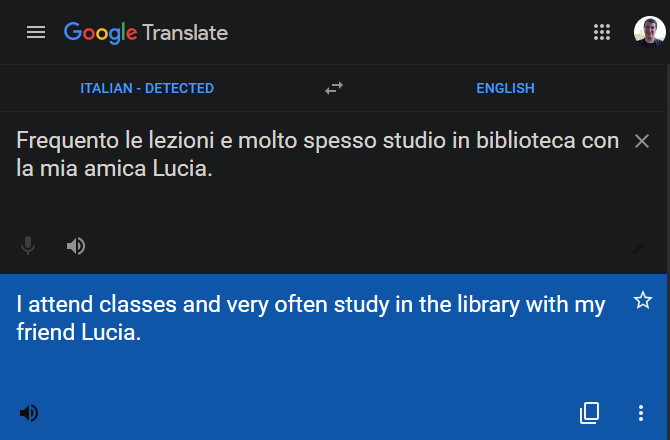Viewport: 670px width, 440px height.
Task: Click 'friend Lucia.' in the translated text
Action: 78,333
